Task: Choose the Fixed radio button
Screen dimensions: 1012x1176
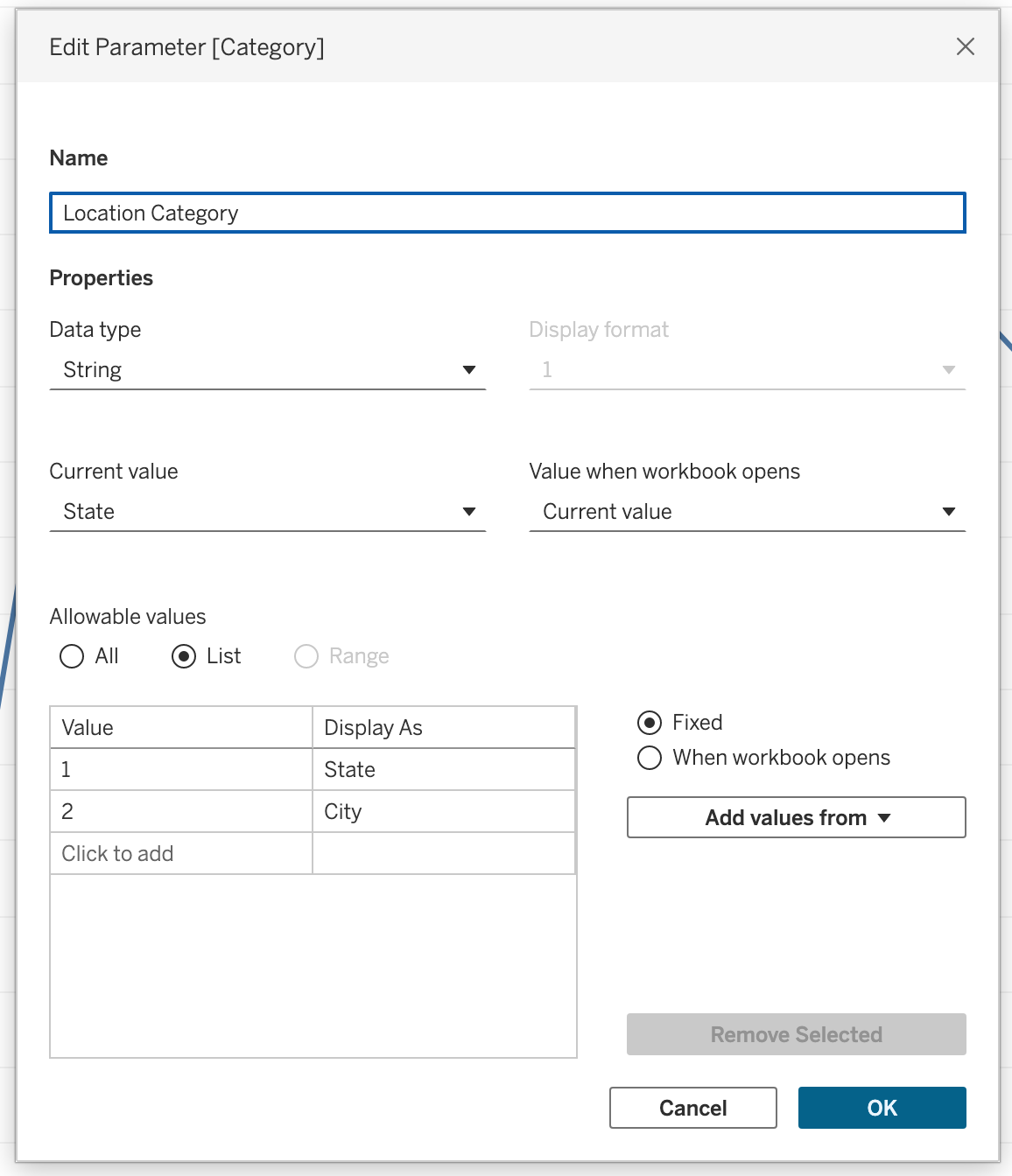Action: tap(650, 723)
